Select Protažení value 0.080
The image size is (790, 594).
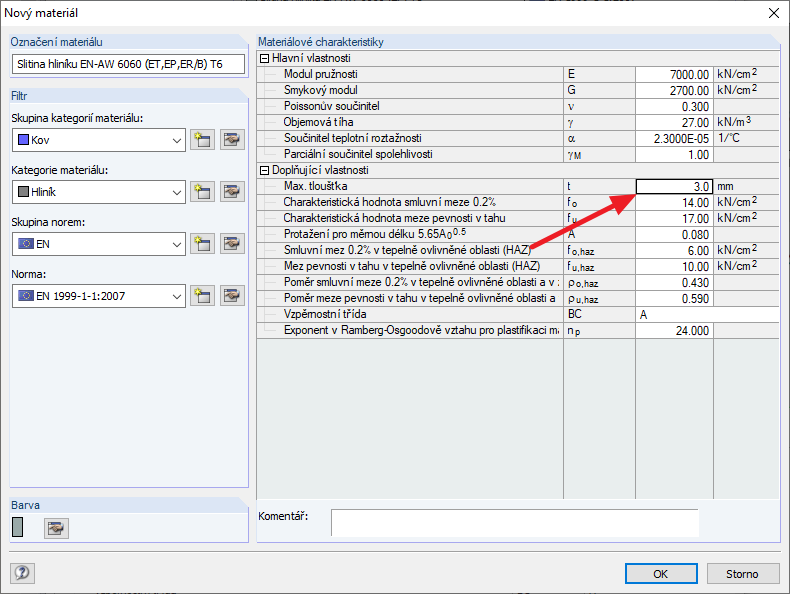tap(674, 235)
